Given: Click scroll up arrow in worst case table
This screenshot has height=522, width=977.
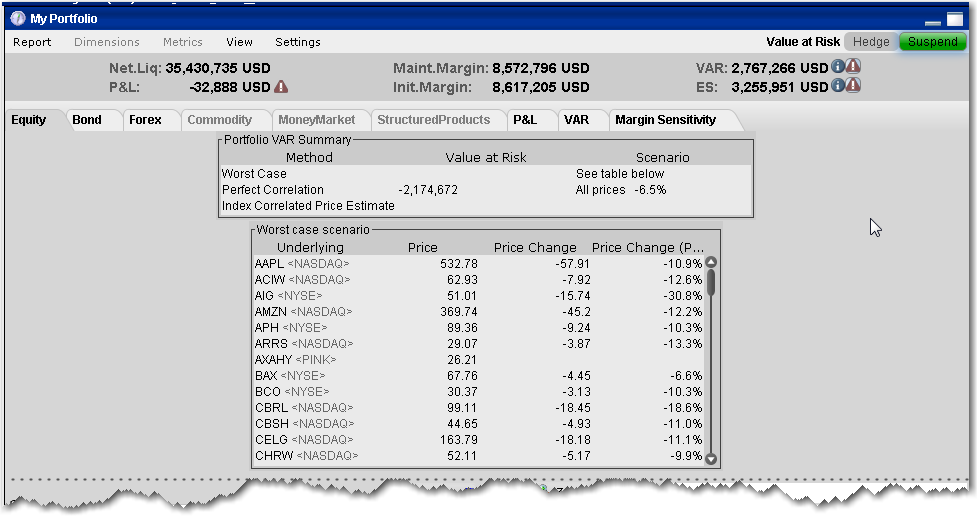Looking at the screenshot, I should coord(711,263).
